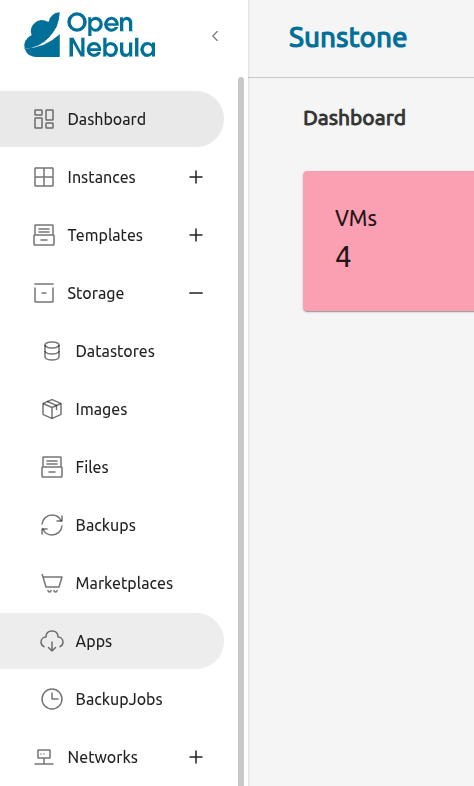Image resolution: width=474 pixels, height=786 pixels.
Task: Click the Dashboard grid icon
Action: click(44, 119)
